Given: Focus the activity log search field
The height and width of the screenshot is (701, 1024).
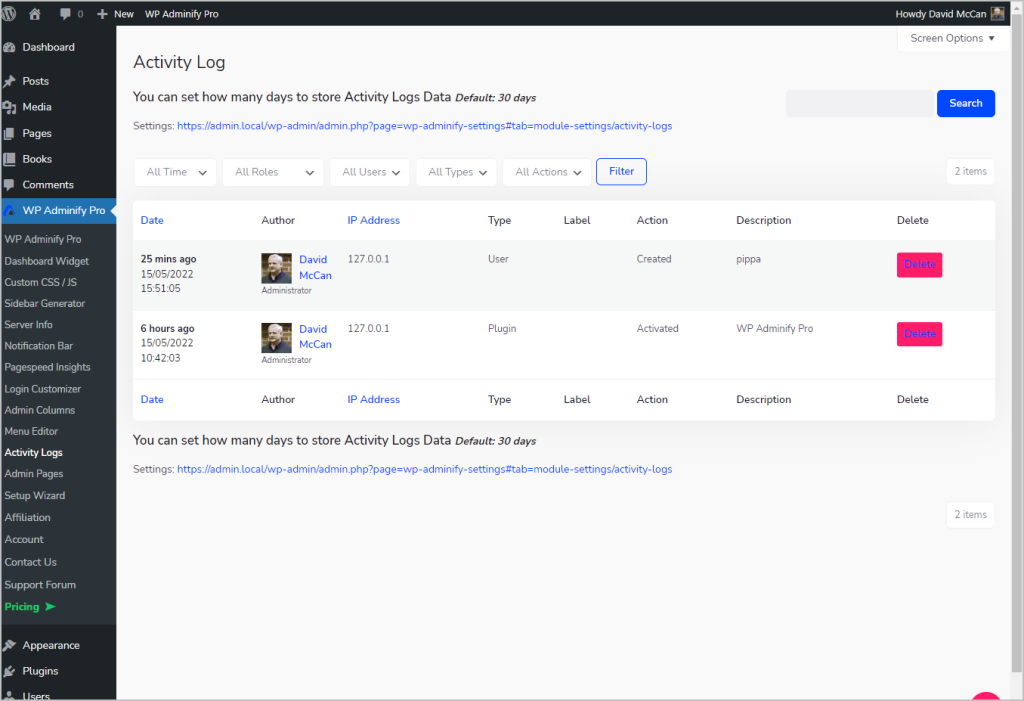Looking at the screenshot, I should click(859, 103).
